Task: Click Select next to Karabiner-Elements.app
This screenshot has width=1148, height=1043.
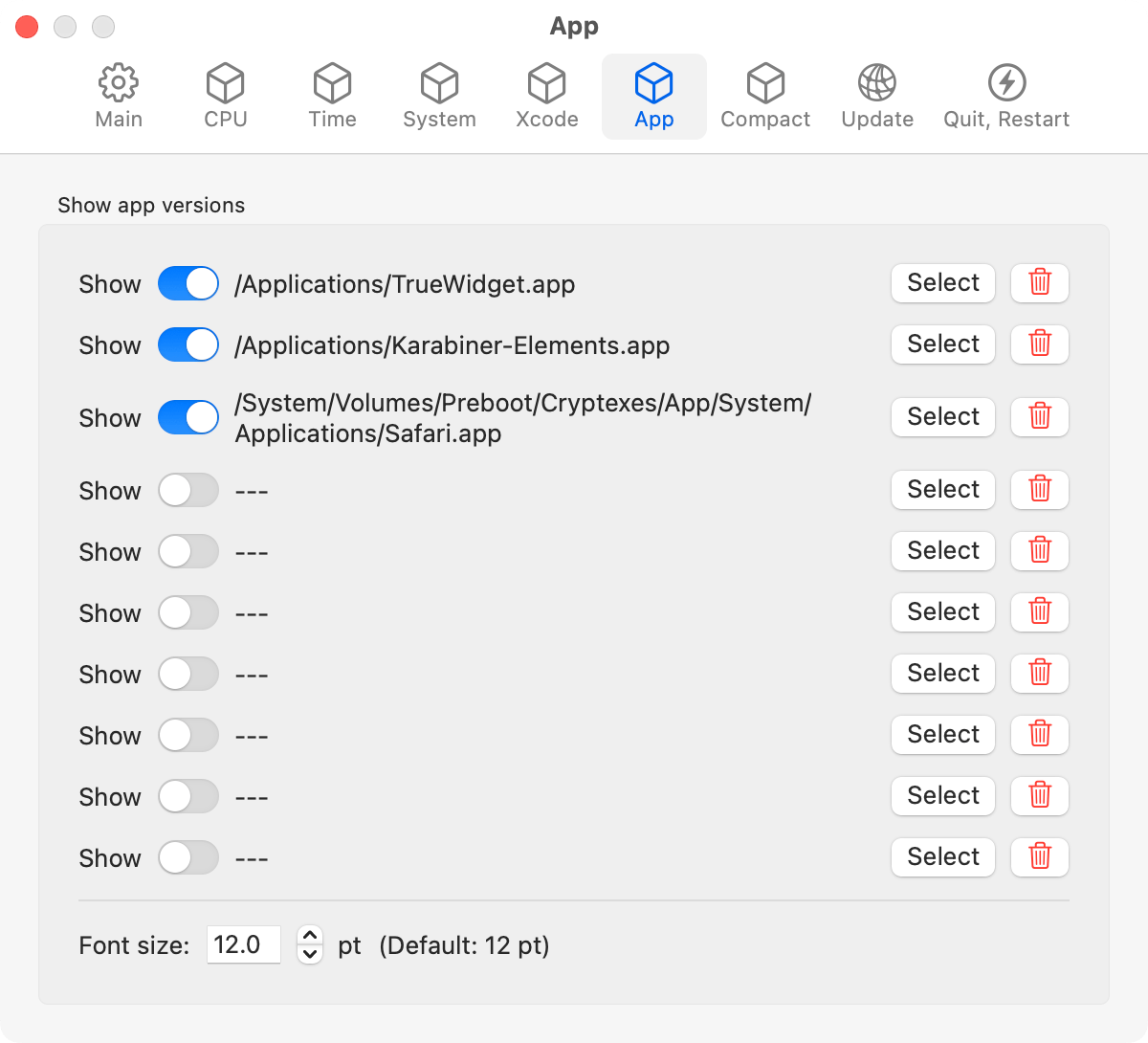Action: pyautogui.click(x=942, y=344)
